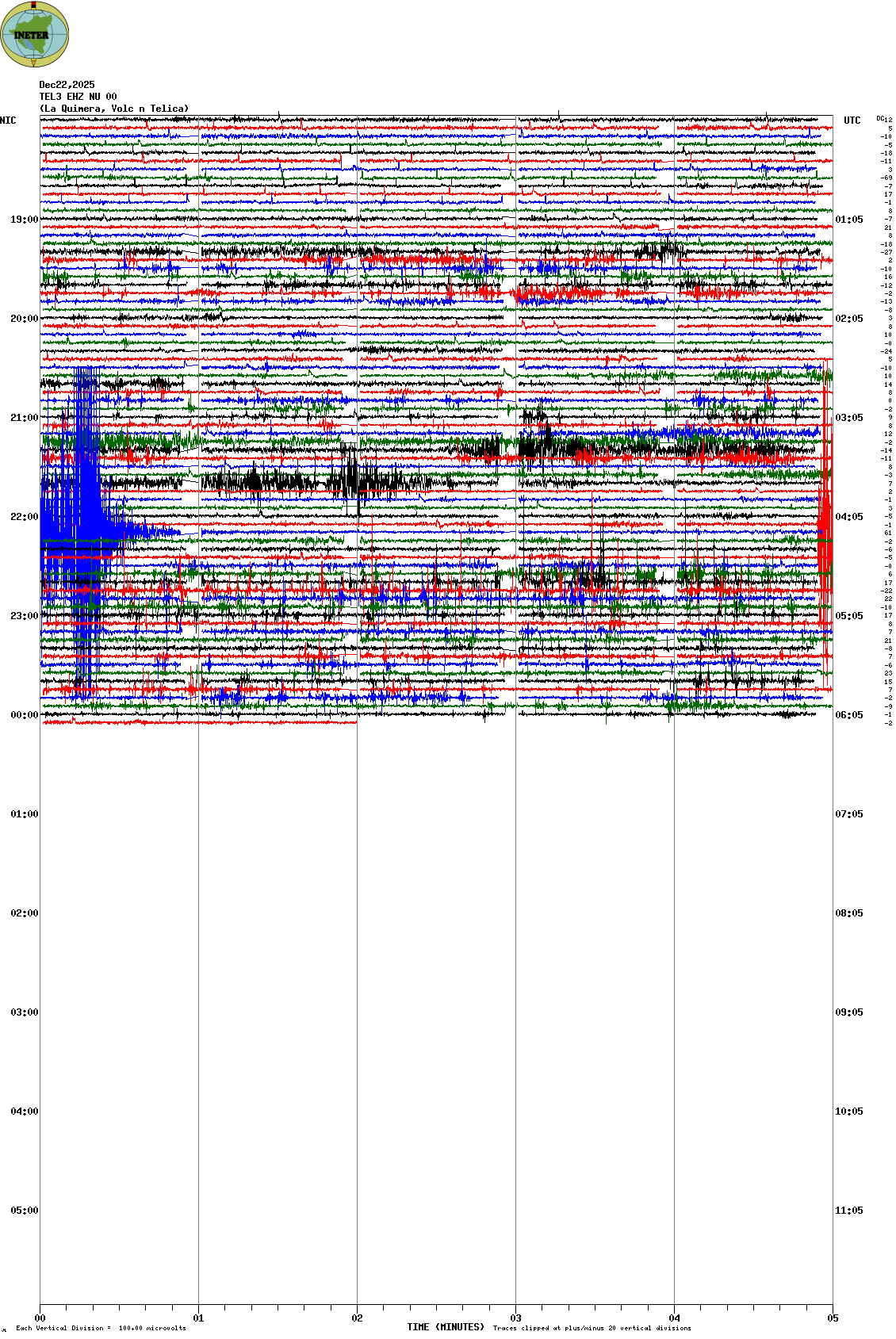Click the INETER globe logo

pyautogui.click(x=34, y=34)
